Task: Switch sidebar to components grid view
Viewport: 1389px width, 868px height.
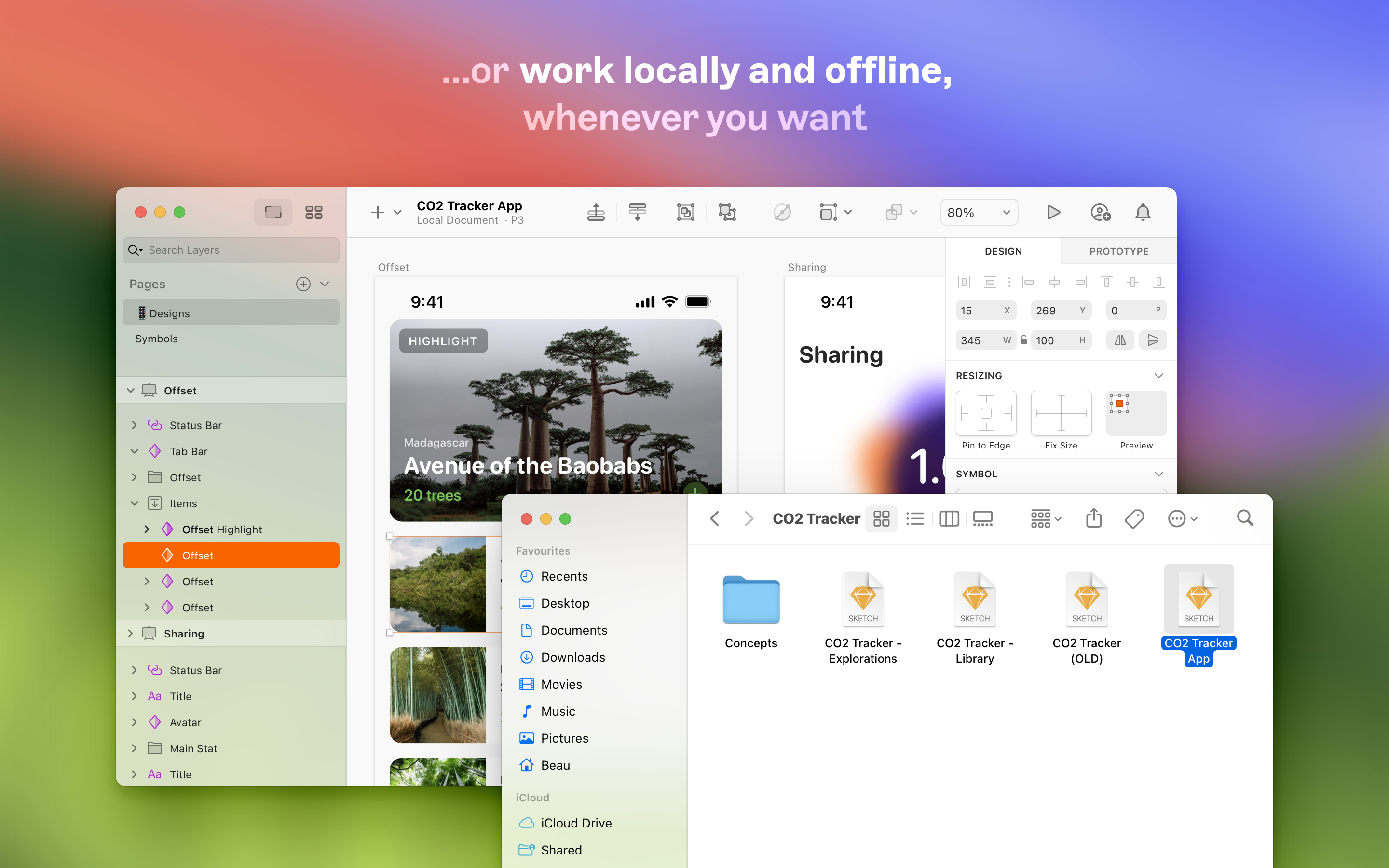Action: pos(313,212)
